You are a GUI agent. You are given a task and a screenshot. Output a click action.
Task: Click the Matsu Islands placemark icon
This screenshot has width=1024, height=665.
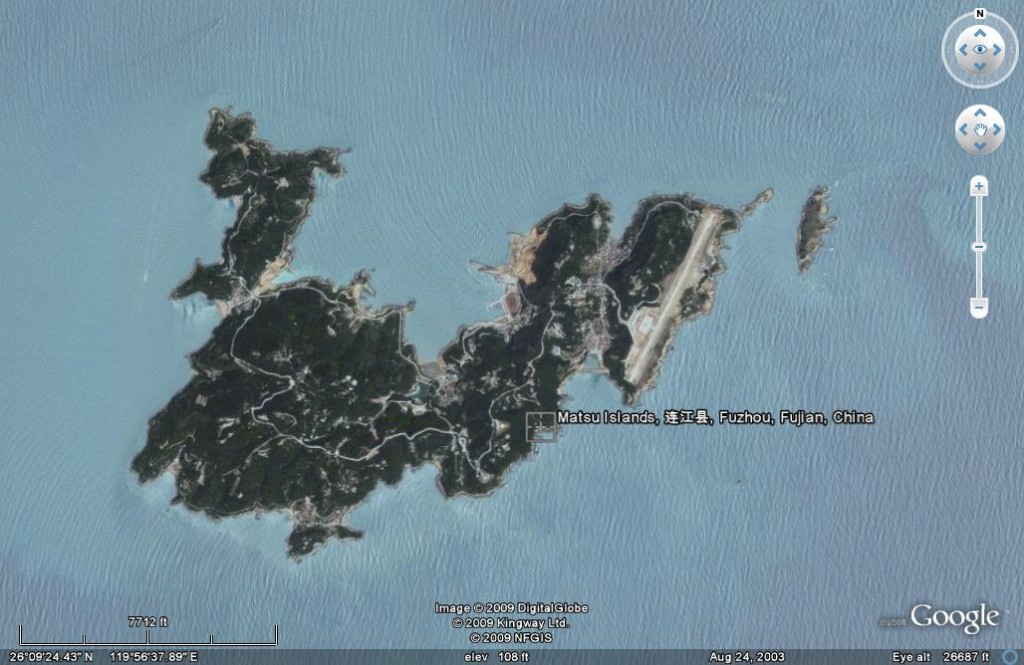[x=541, y=426]
